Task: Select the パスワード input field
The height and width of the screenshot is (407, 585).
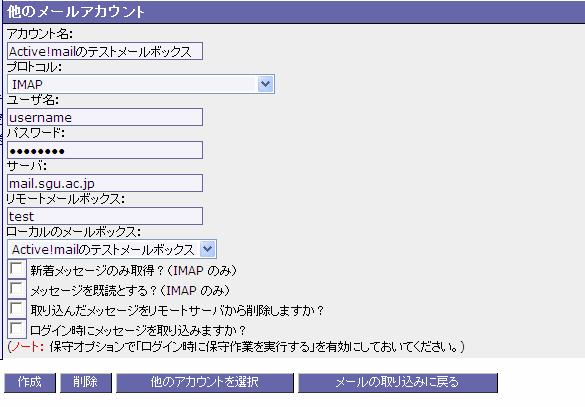Action: pyautogui.click(x=105, y=150)
